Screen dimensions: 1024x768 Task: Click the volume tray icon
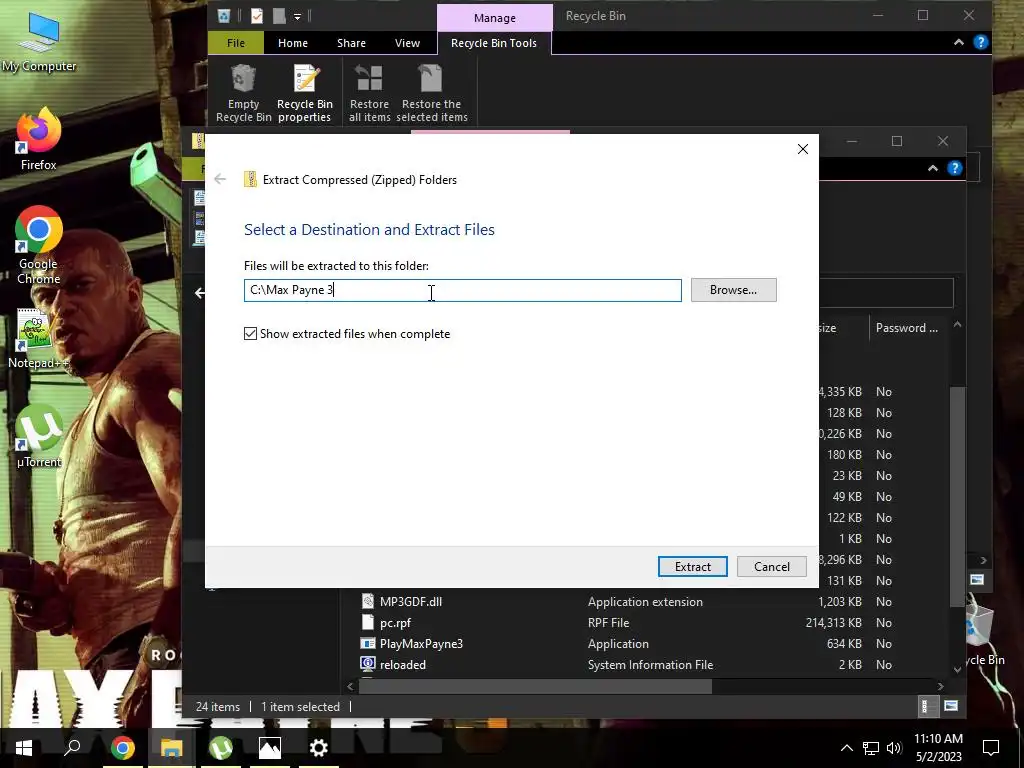coord(895,748)
